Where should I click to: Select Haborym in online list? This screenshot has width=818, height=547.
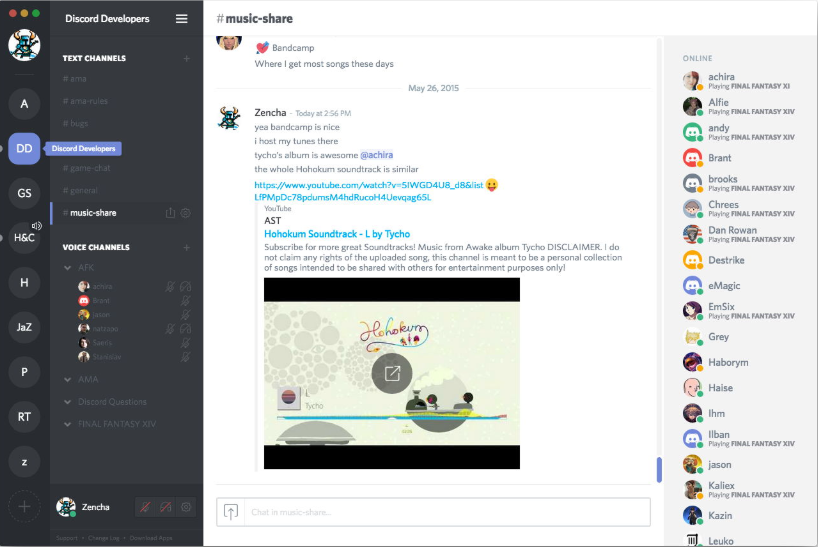click(740, 362)
